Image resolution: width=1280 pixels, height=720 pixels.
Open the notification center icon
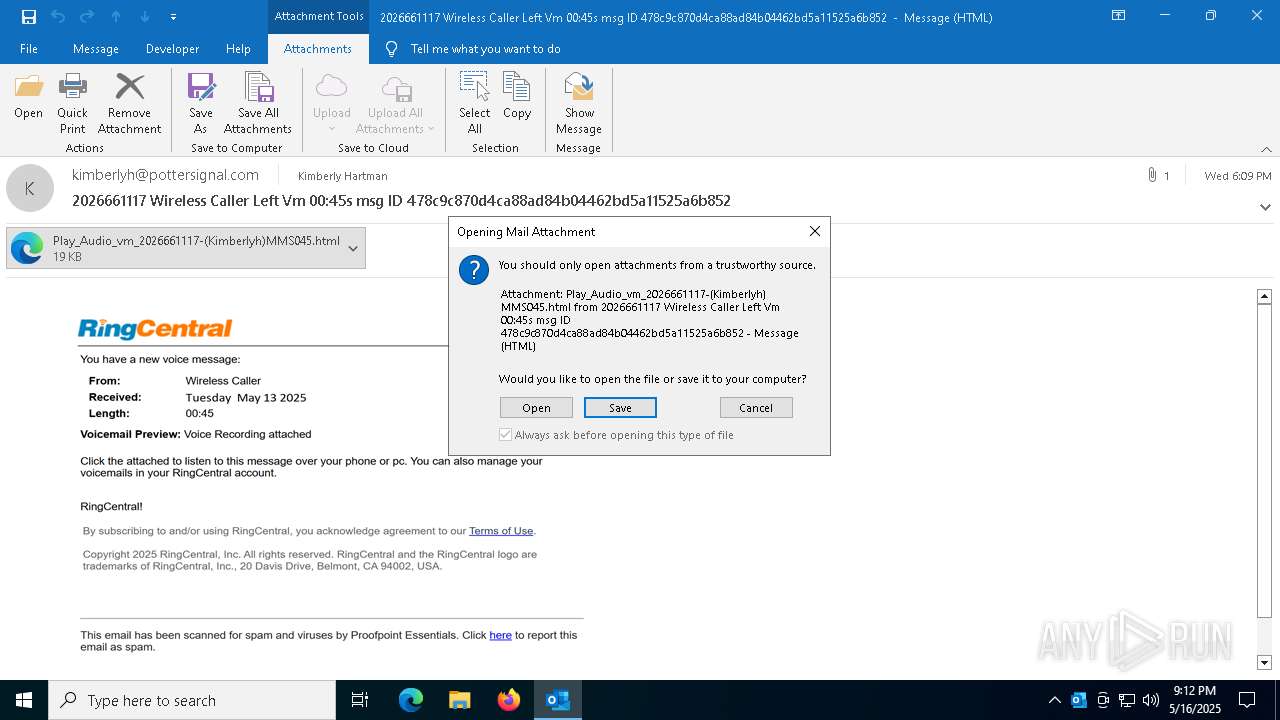pyautogui.click(x=1247, y=700)
